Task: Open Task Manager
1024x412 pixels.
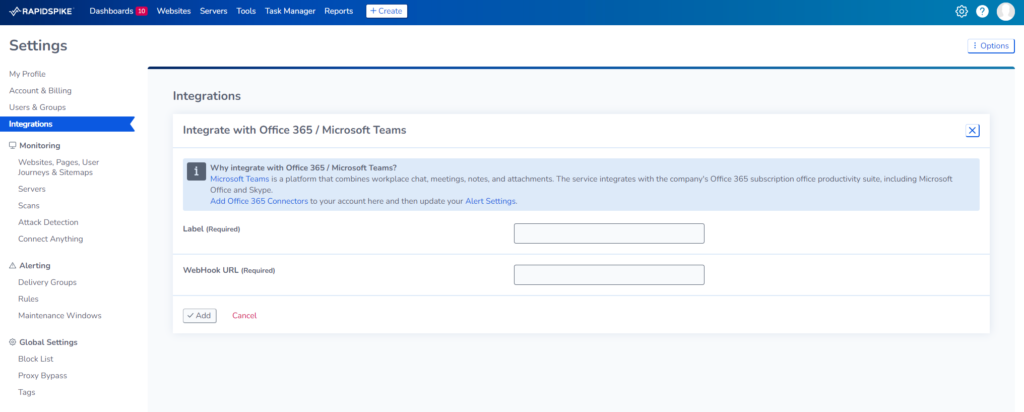Action: click(x=290, y=11)
